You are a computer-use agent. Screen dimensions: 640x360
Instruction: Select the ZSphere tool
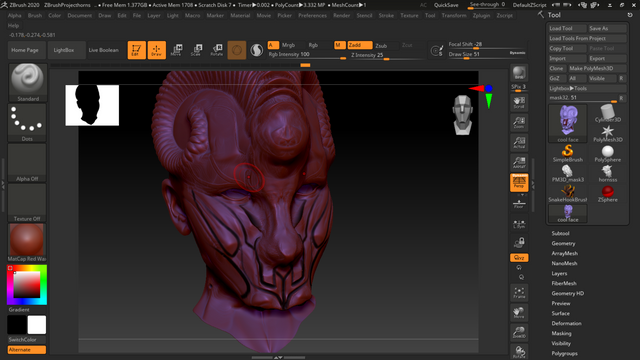pyautogui.click(x=607, y=193)
